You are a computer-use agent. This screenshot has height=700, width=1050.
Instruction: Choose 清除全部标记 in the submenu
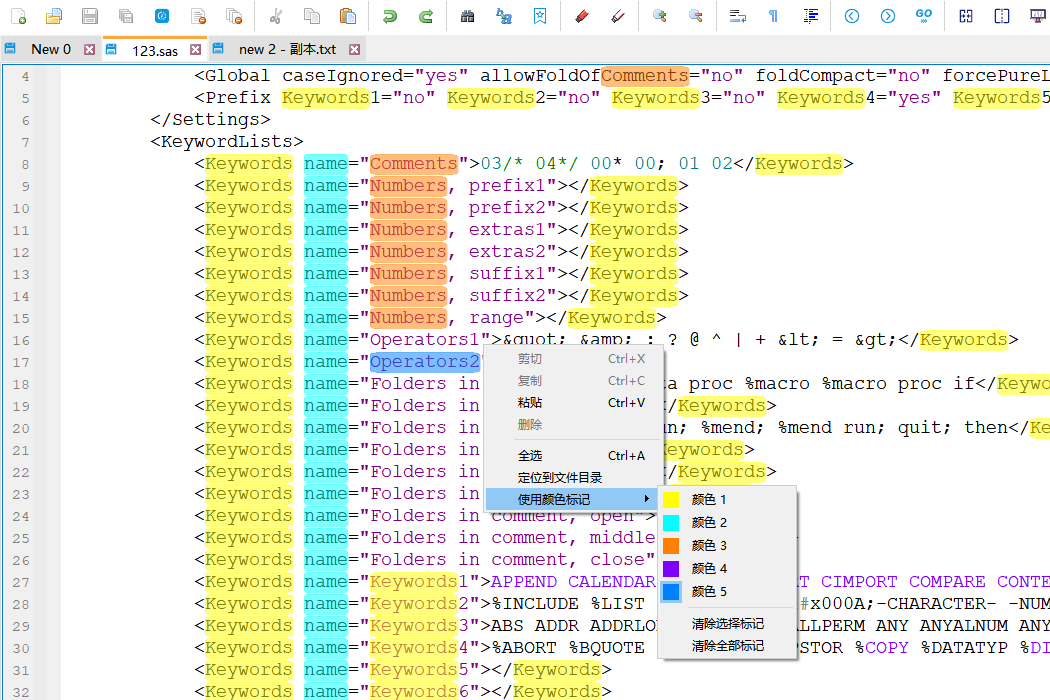tap(727, 646)
